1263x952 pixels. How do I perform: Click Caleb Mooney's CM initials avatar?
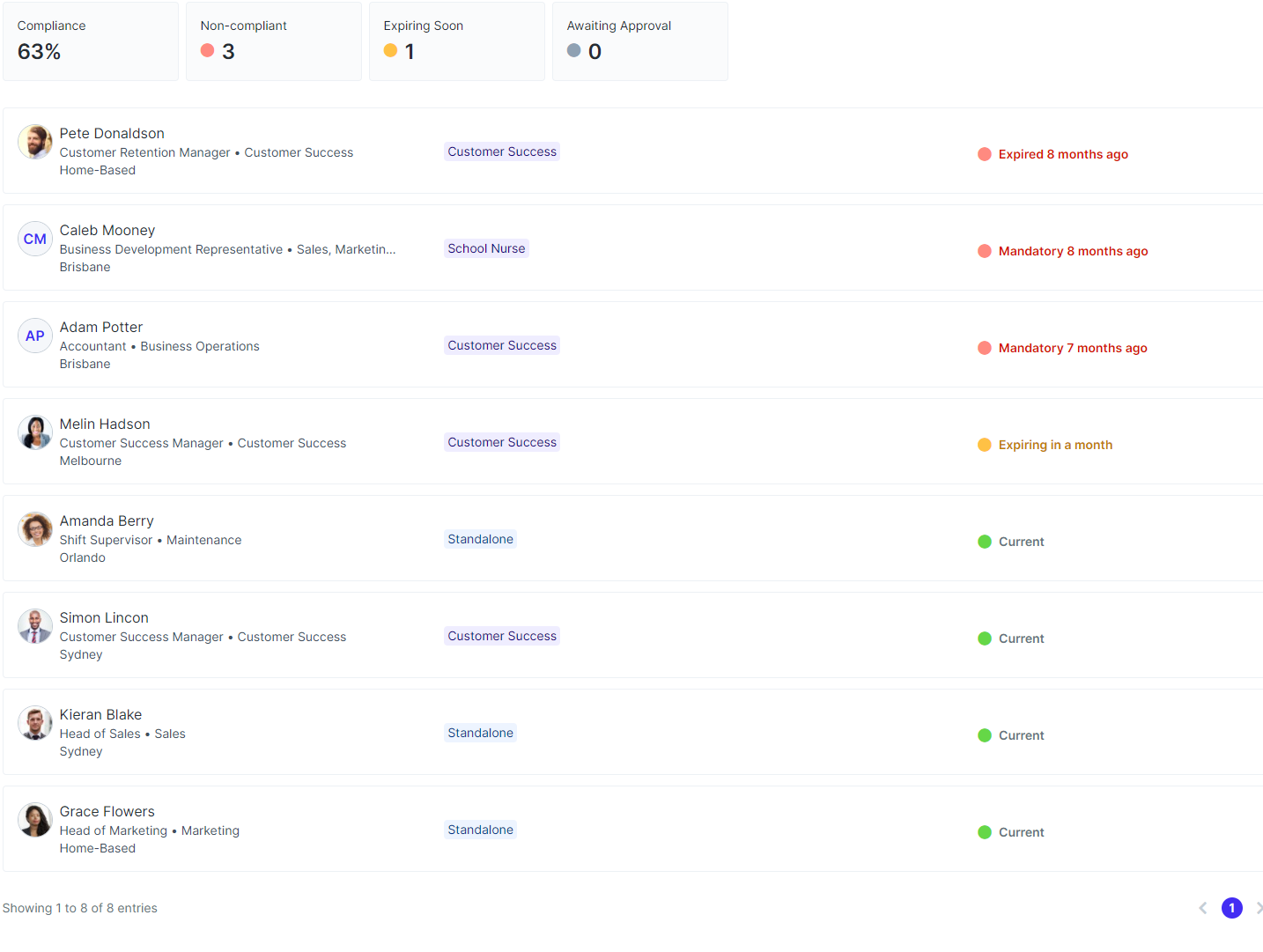tap(35, 239)
